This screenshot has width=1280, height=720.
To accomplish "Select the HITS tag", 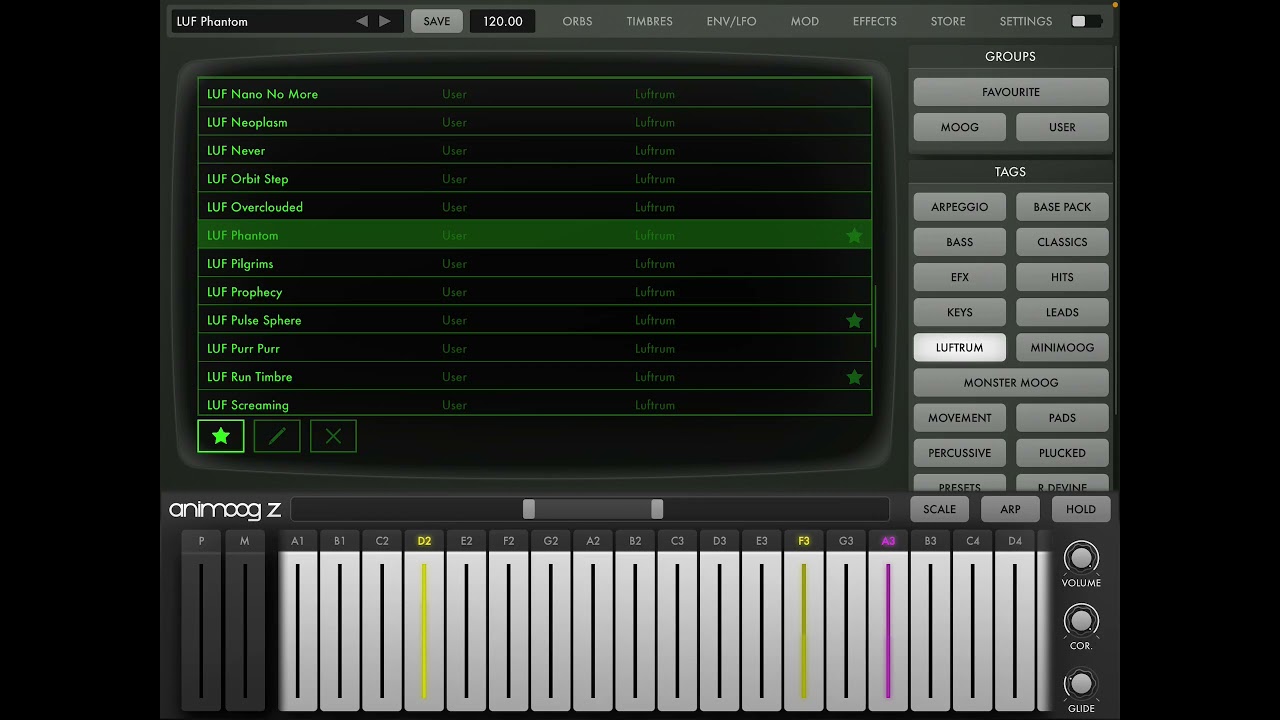I will (x=1062, y=277).
